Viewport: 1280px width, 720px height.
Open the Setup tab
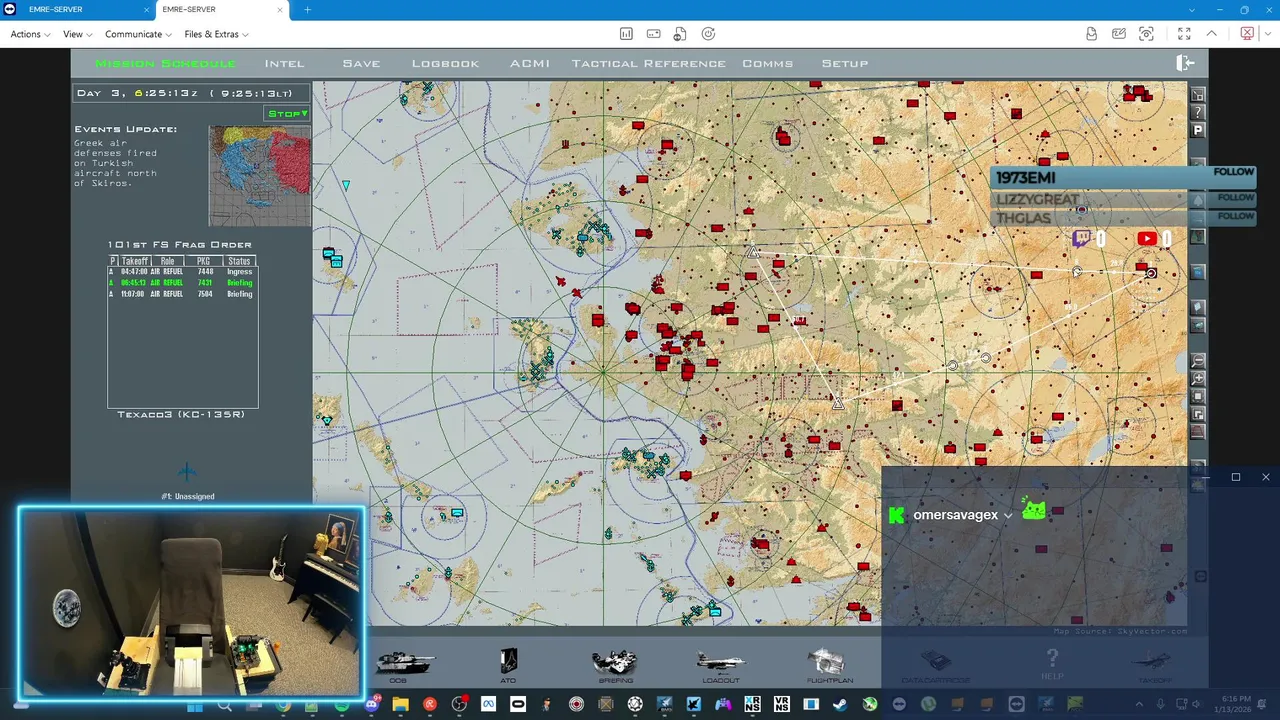point(845,63)
